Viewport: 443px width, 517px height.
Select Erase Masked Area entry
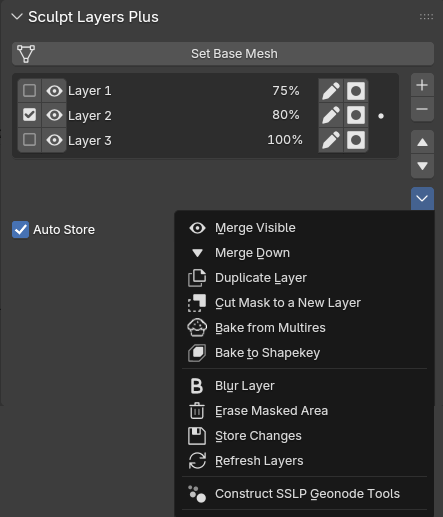click(305, 411)
